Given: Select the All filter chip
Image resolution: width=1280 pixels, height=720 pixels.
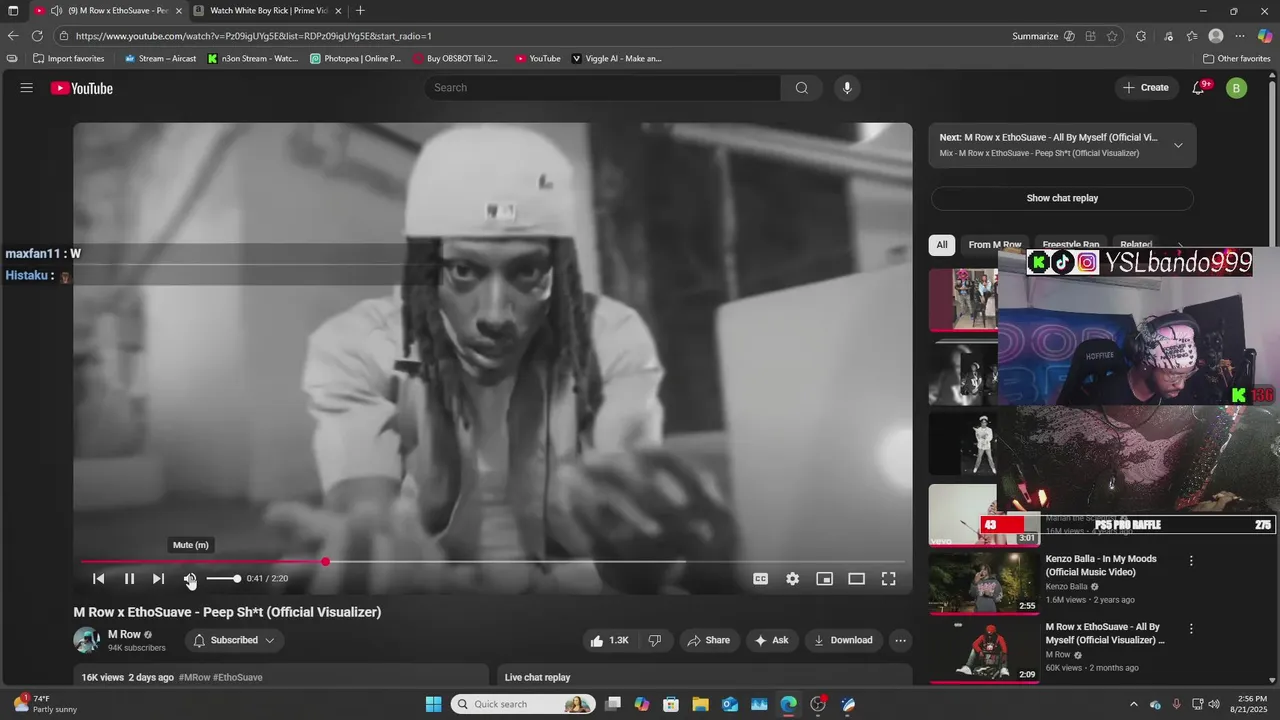Looking at the screenshot, I should 941,245.
